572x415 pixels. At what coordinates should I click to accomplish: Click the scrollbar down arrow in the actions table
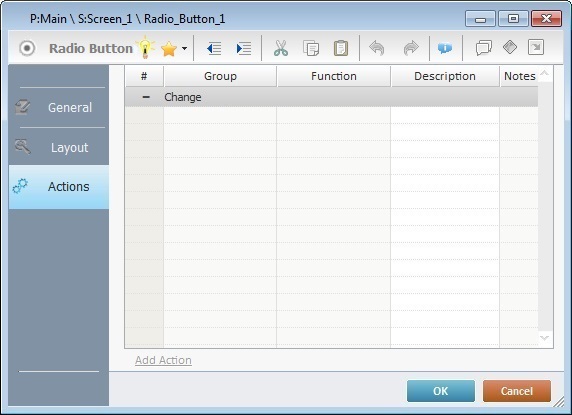click(x=544, y=338)
